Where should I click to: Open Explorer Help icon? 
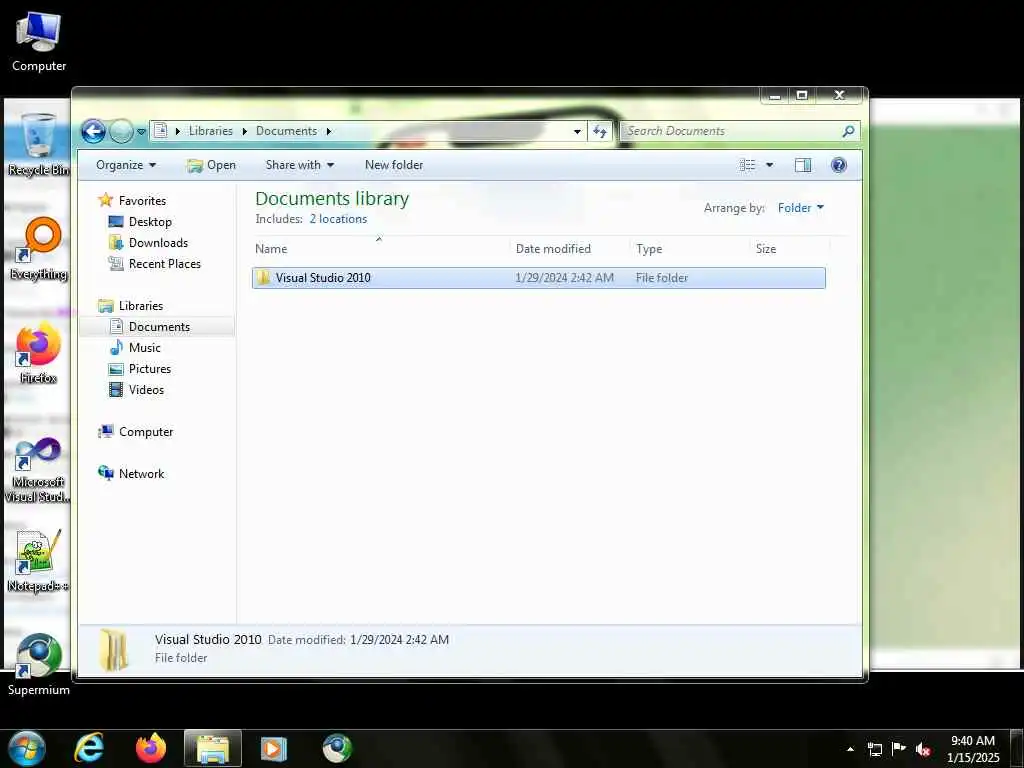(839, 165)
